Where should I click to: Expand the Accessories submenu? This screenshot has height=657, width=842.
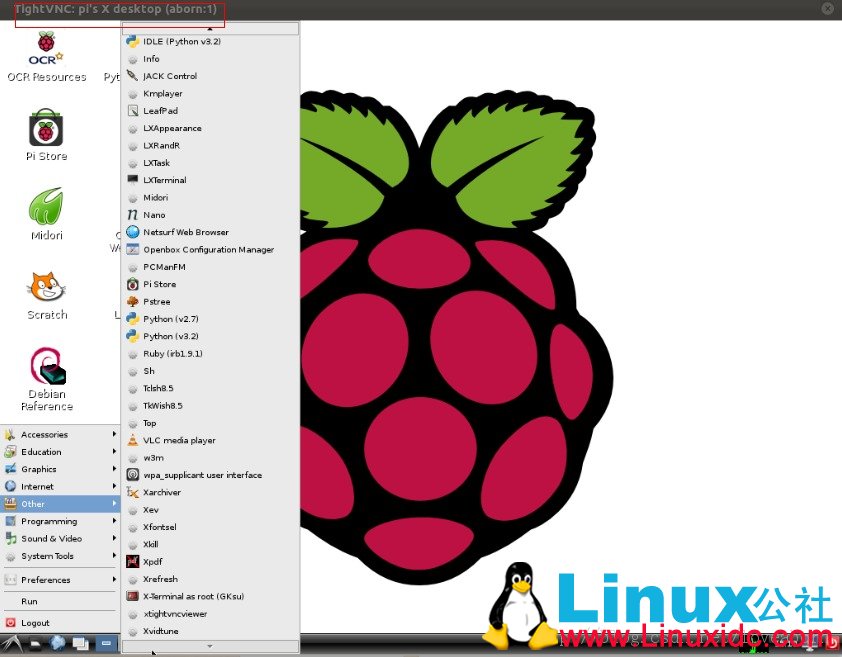pos(60,435)
